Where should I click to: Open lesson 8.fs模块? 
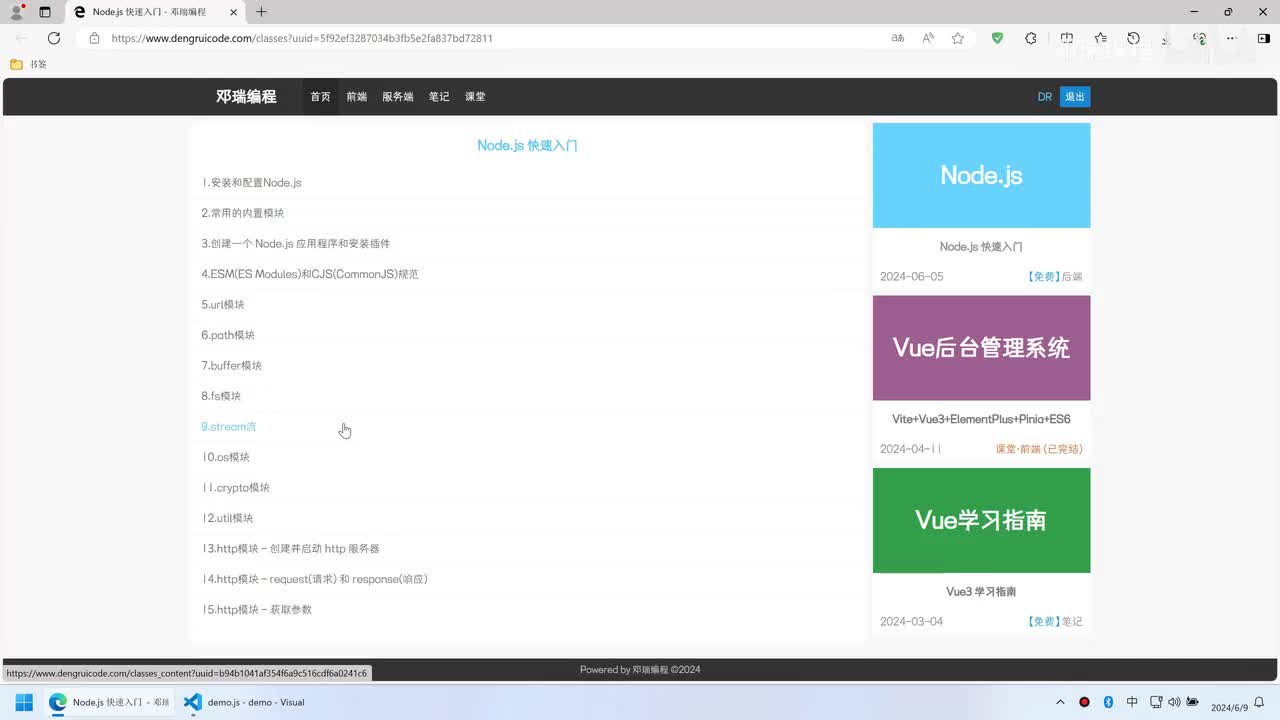(x=220, y=396)
